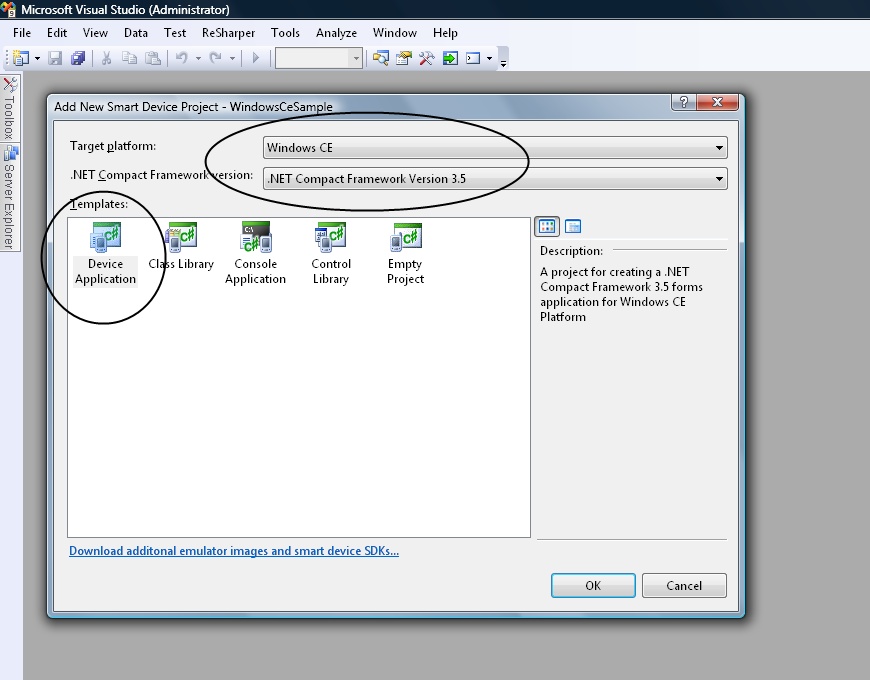Open the solution configuration combo box
Viewport: 870px width, 680px height.
tap(319, 58)
